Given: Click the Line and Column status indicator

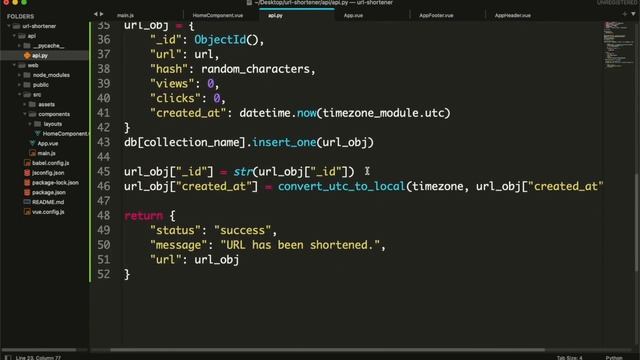Looking at the screenshot, I should pos(38,358).
